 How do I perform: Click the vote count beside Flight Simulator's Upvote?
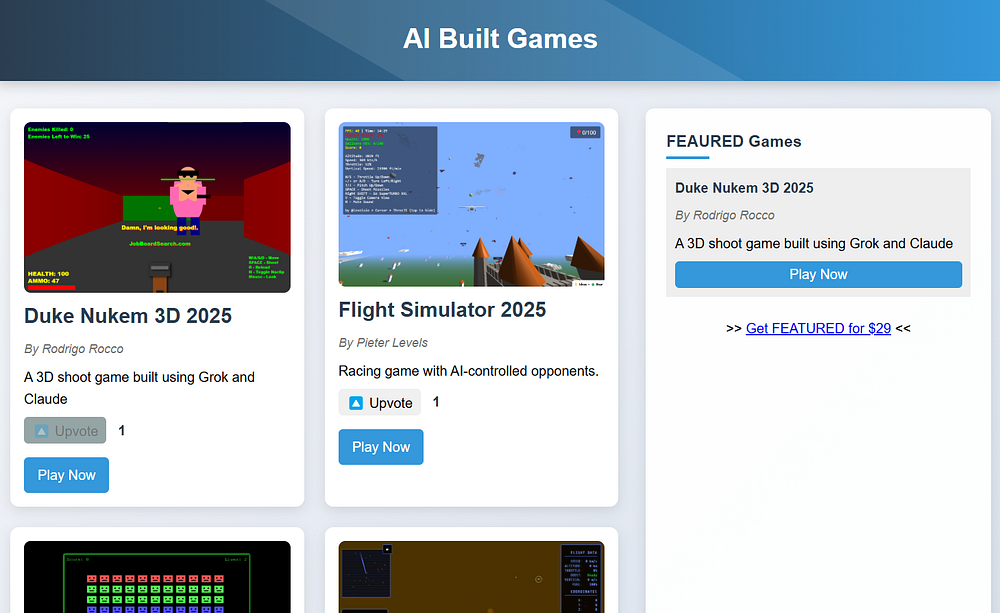coord(436,402)
